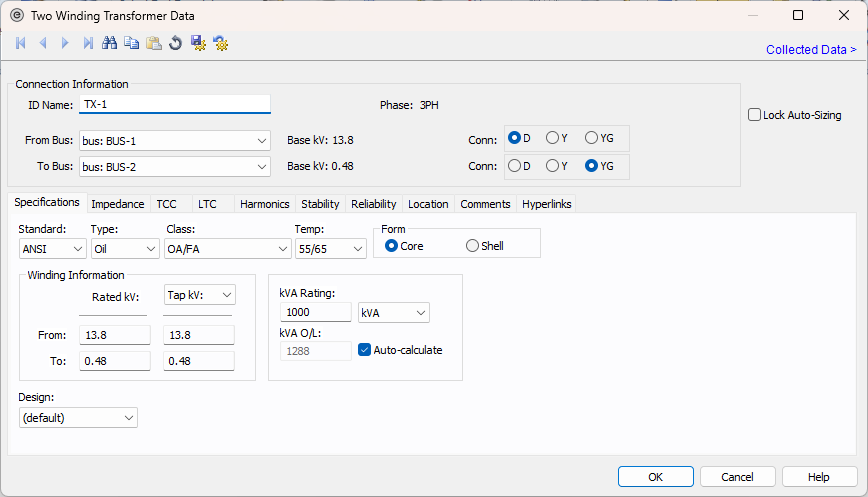Viewport: 868px width, 497px height.
Task: Click the kVA Rating input field
Action: (315, 313)
